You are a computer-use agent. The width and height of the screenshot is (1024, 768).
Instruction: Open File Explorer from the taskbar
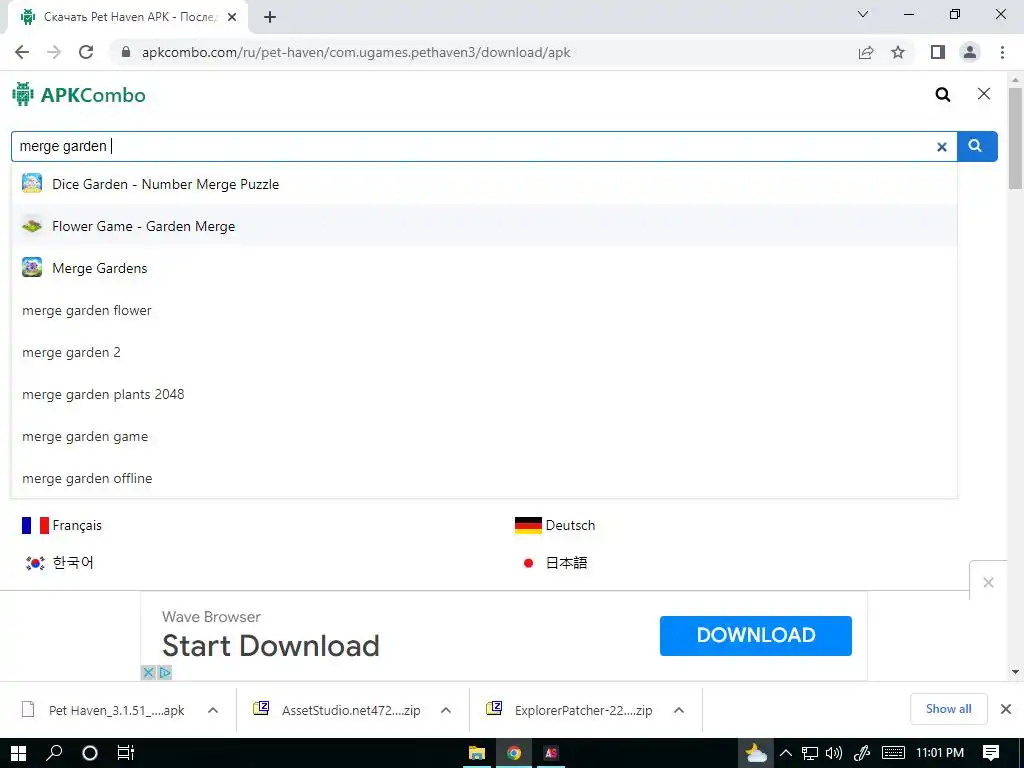coord(477,753)
